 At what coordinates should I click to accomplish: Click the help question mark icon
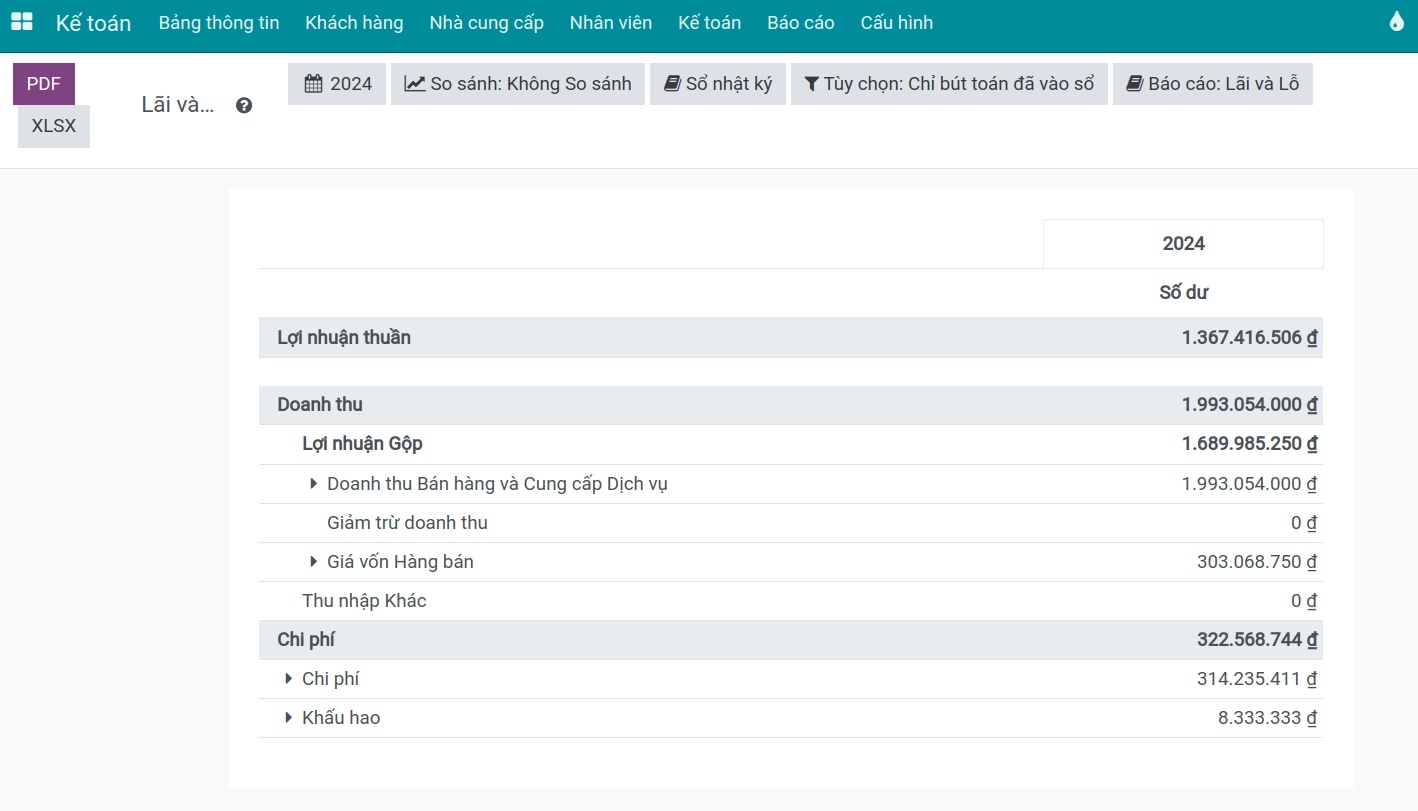[244, 105]
